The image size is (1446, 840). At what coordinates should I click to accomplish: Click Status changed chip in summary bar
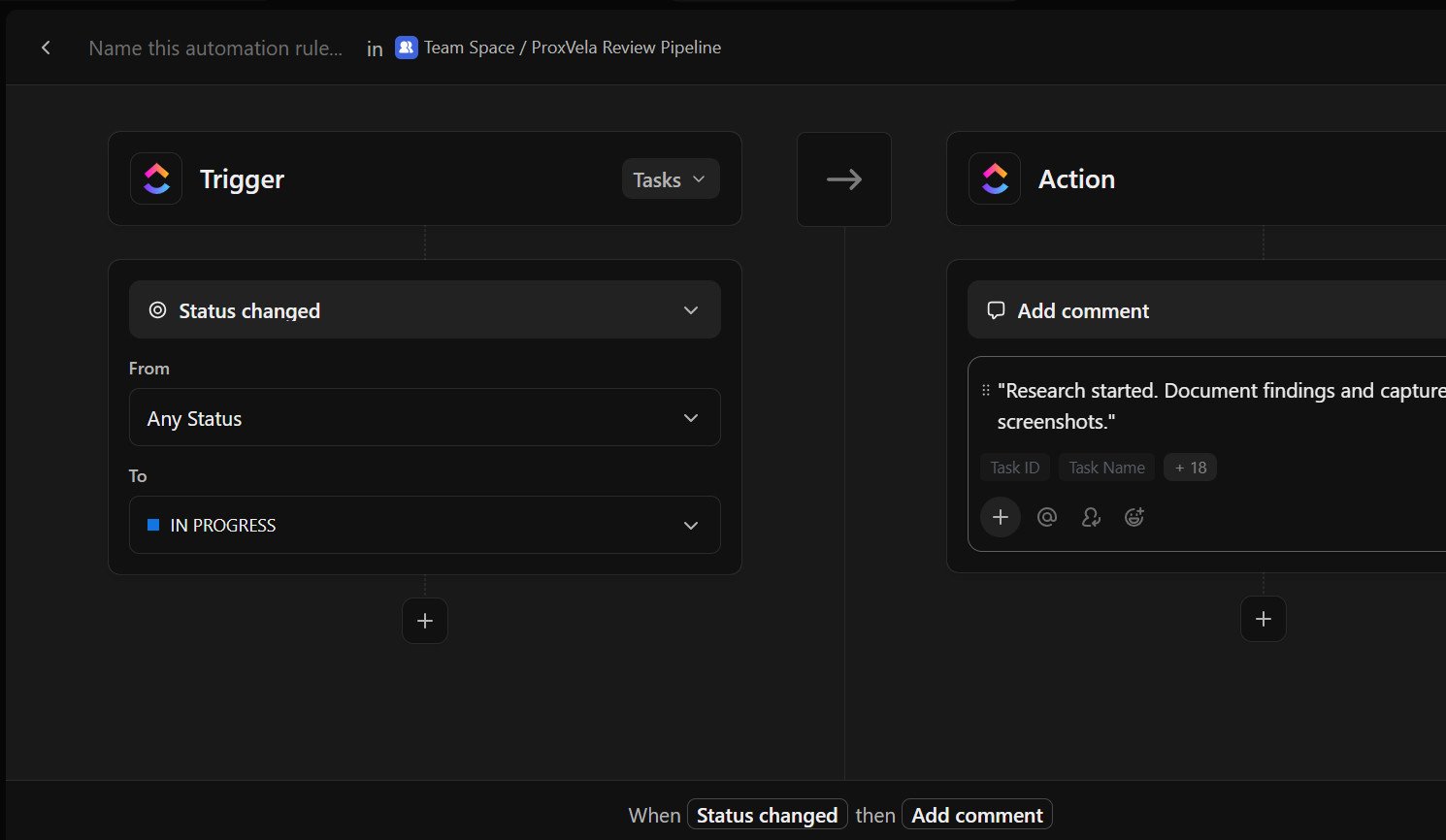tap(768, 815)
